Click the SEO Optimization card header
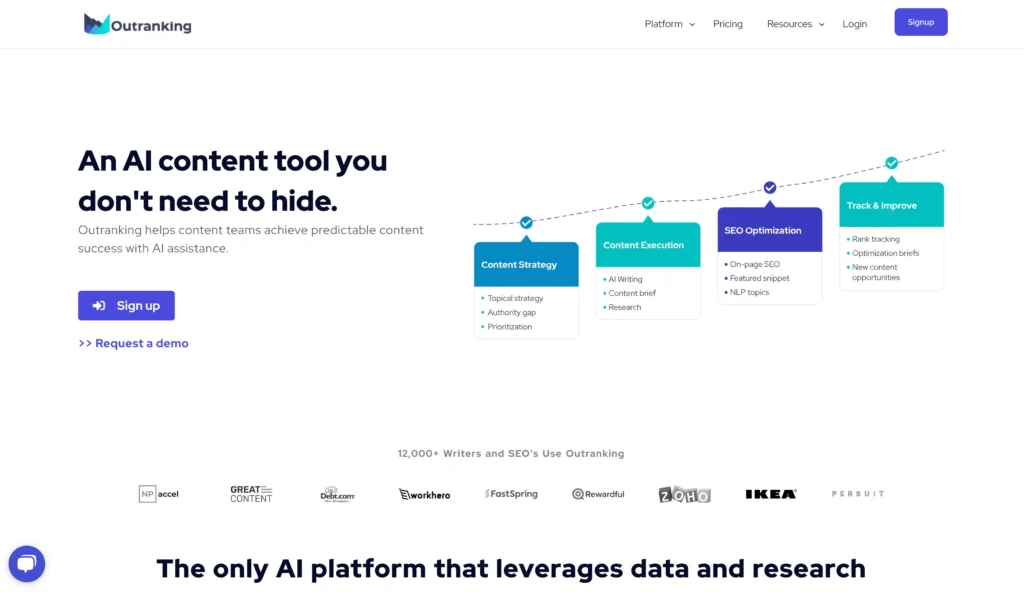This screenshot has width=1024, height=592. point(770,230)
